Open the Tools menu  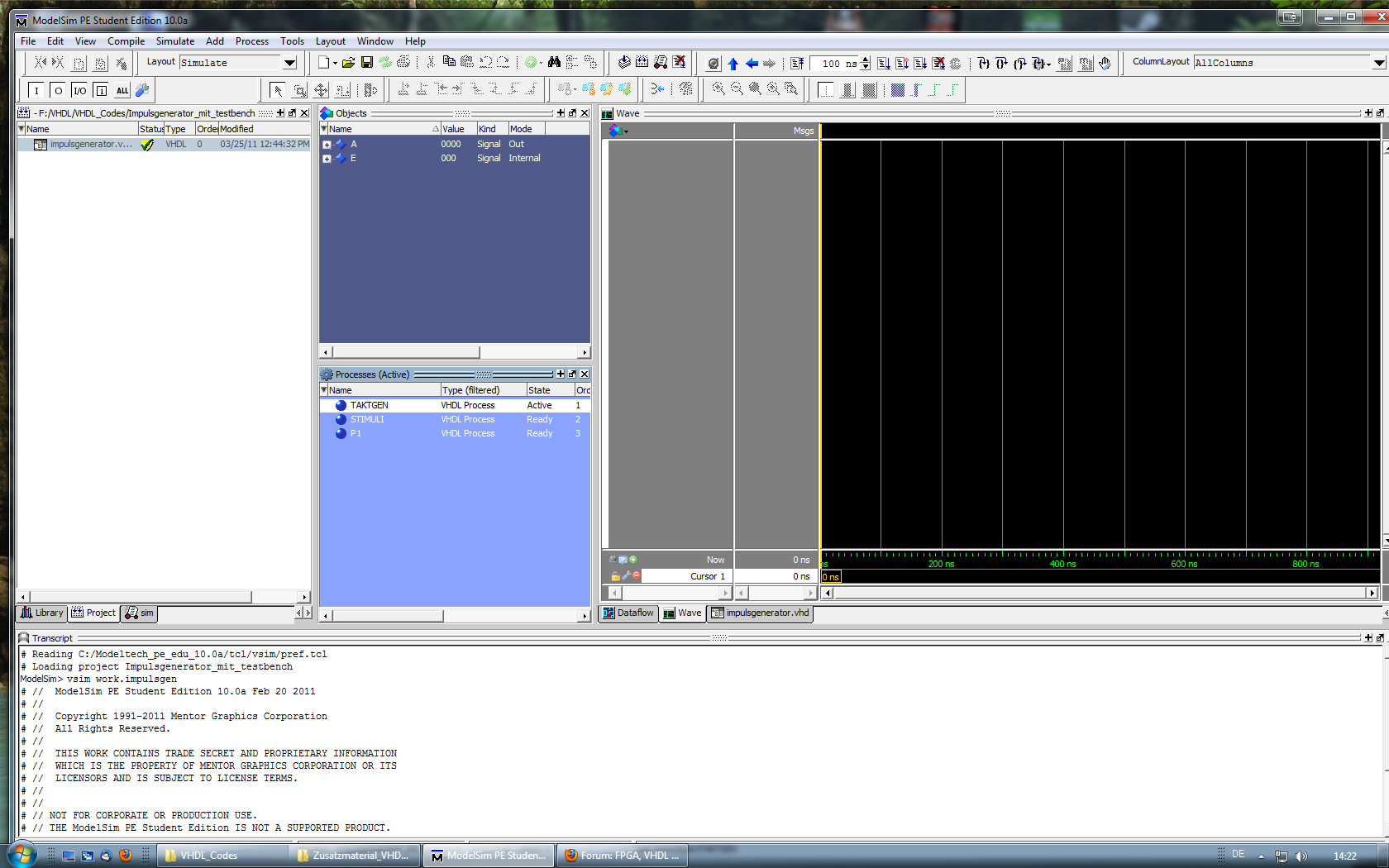[292, 41]
